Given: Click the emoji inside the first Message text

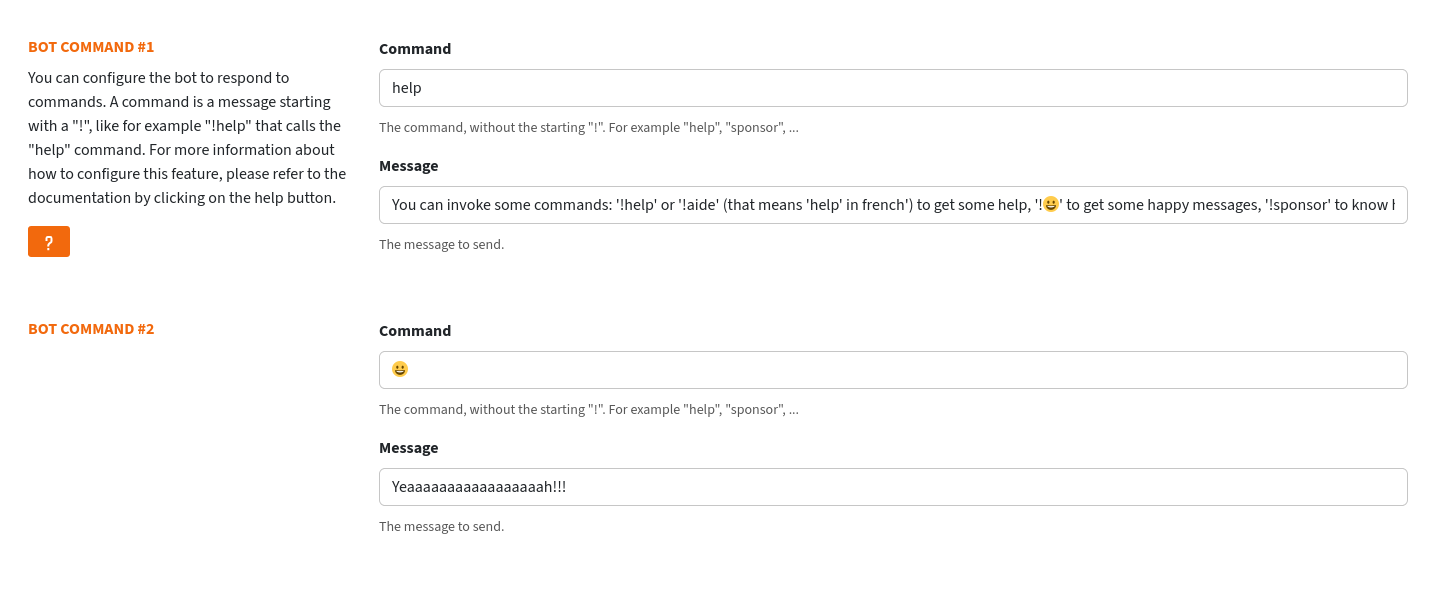Looking at the screenshot, I should [1050, 205].
